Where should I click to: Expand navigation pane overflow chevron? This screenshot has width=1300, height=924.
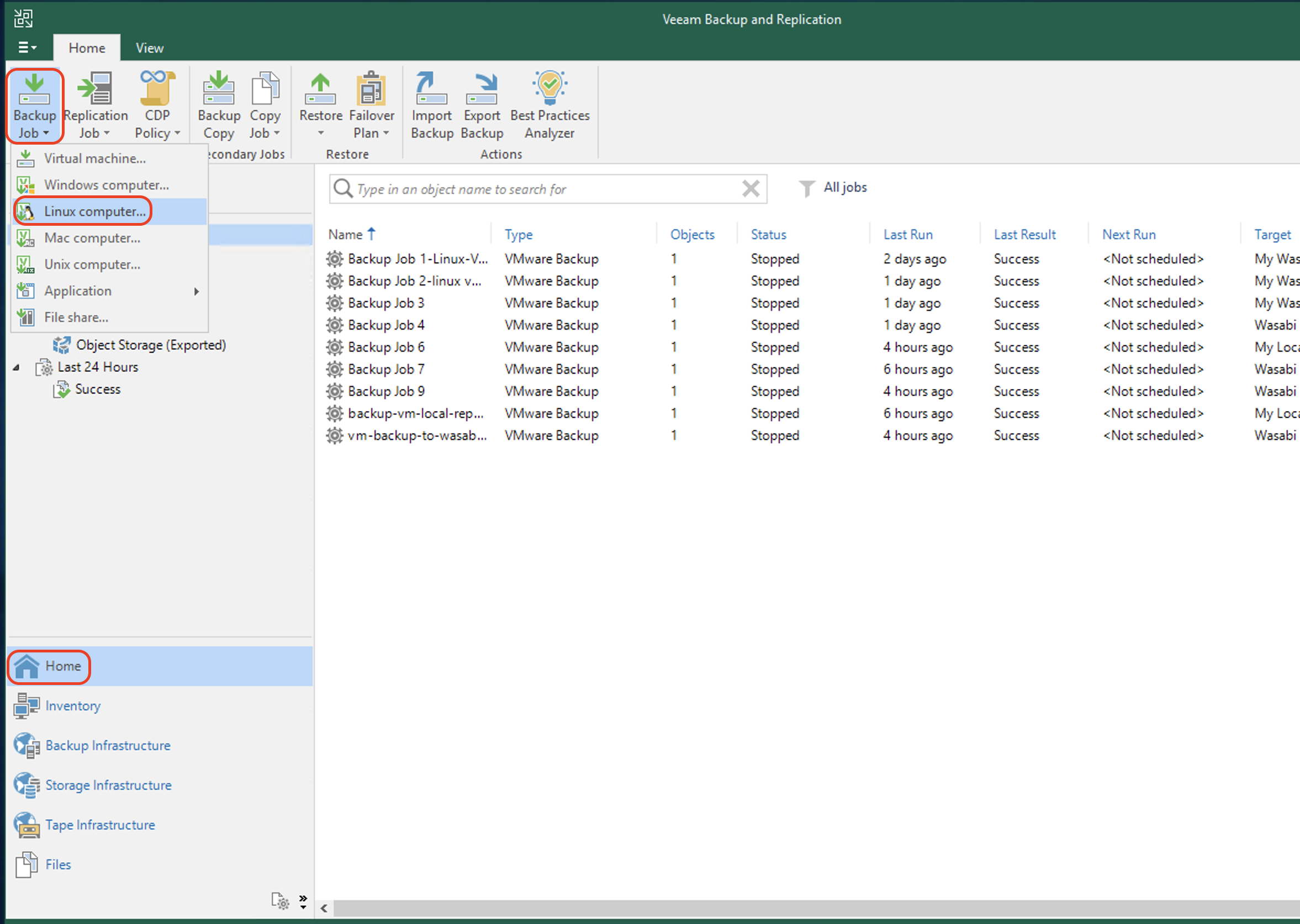[x=303, y=901]
